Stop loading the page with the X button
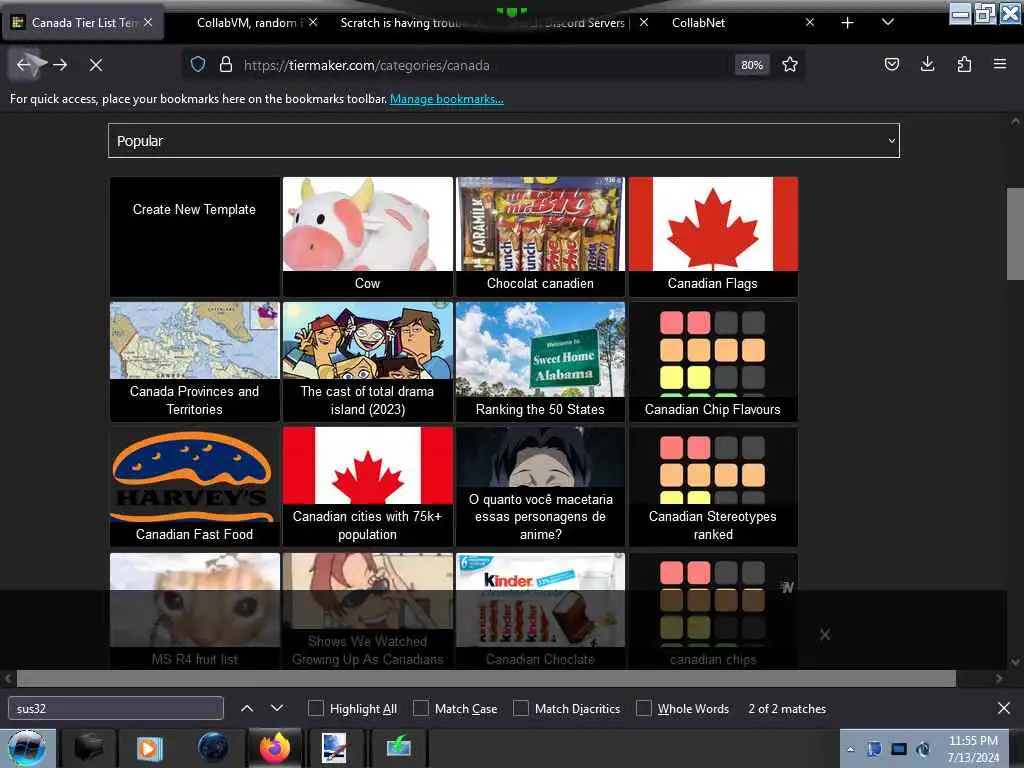Viewport: 1024px width, 768px height. coord(96,65)
